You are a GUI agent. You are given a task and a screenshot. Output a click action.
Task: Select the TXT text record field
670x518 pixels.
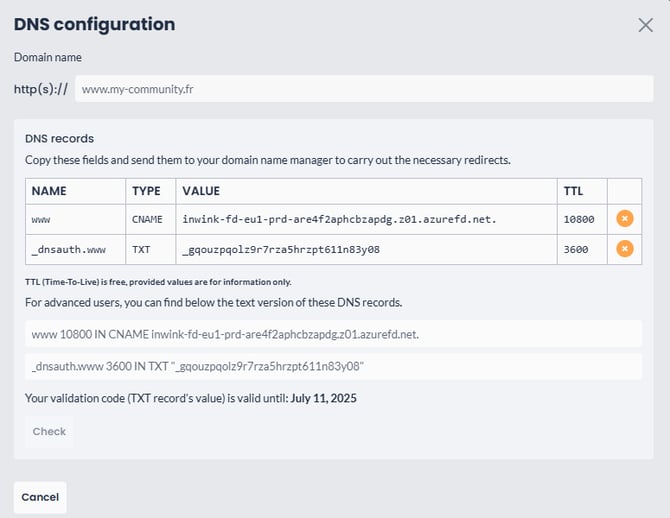click(333, 366)
